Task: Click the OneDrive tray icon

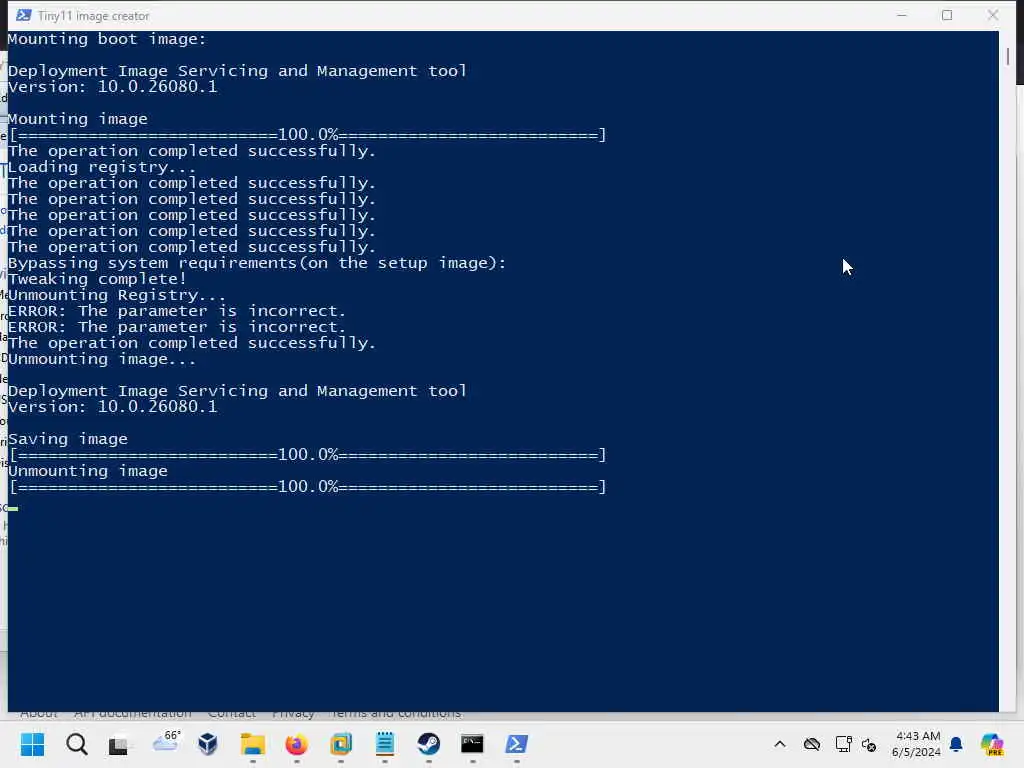Action: [x=812, y=744]
